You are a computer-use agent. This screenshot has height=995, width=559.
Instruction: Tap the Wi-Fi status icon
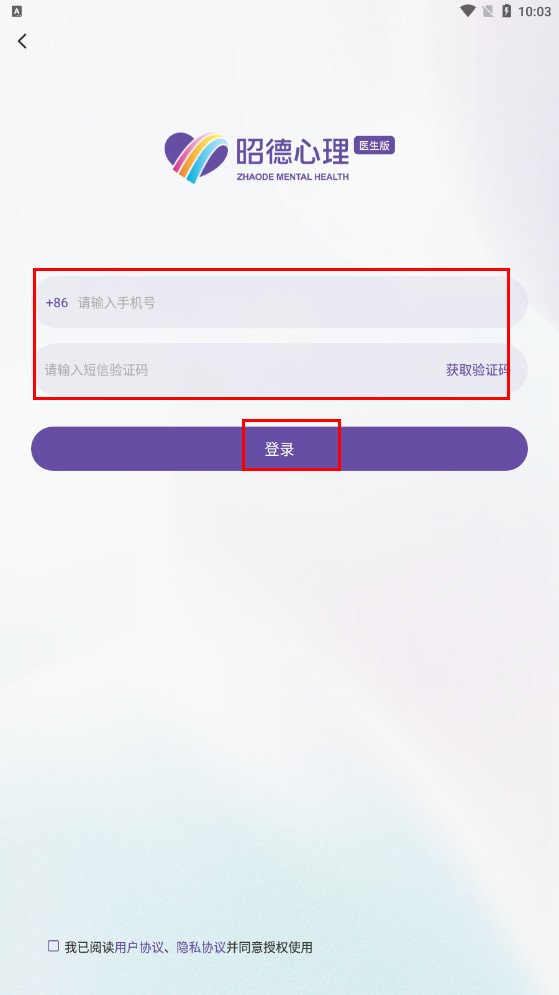tap(468, 11)
